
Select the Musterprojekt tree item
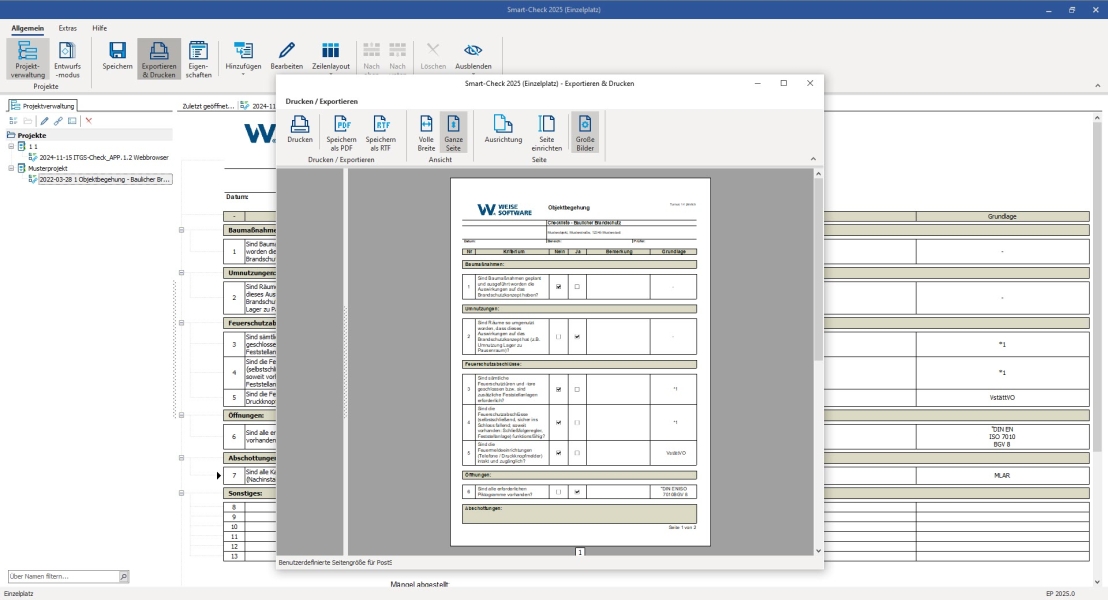47,168
